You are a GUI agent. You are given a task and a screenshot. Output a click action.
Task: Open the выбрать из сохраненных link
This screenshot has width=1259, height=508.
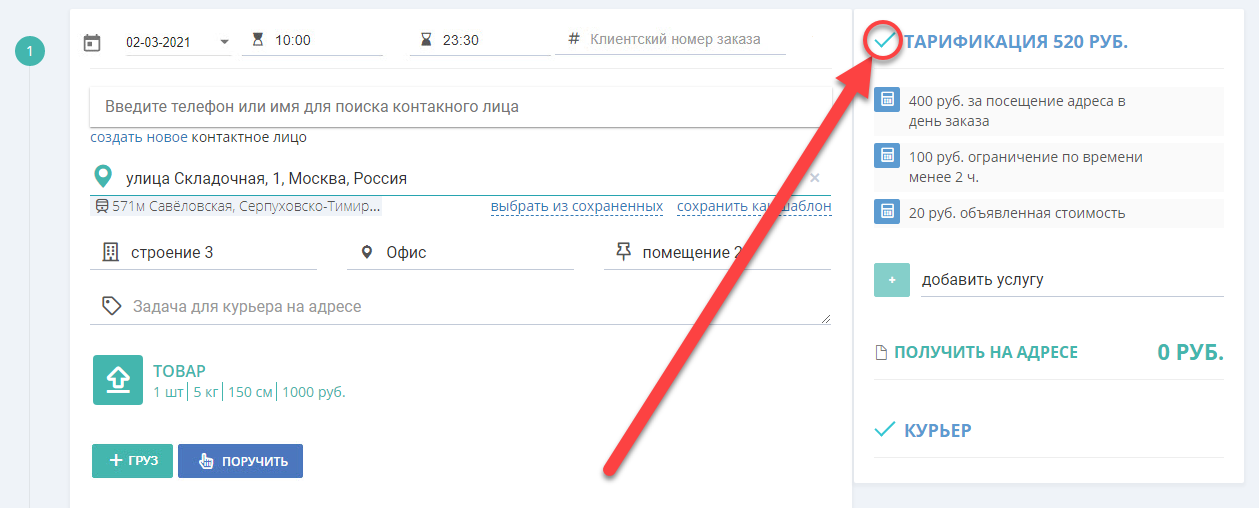tap(577, 207)
